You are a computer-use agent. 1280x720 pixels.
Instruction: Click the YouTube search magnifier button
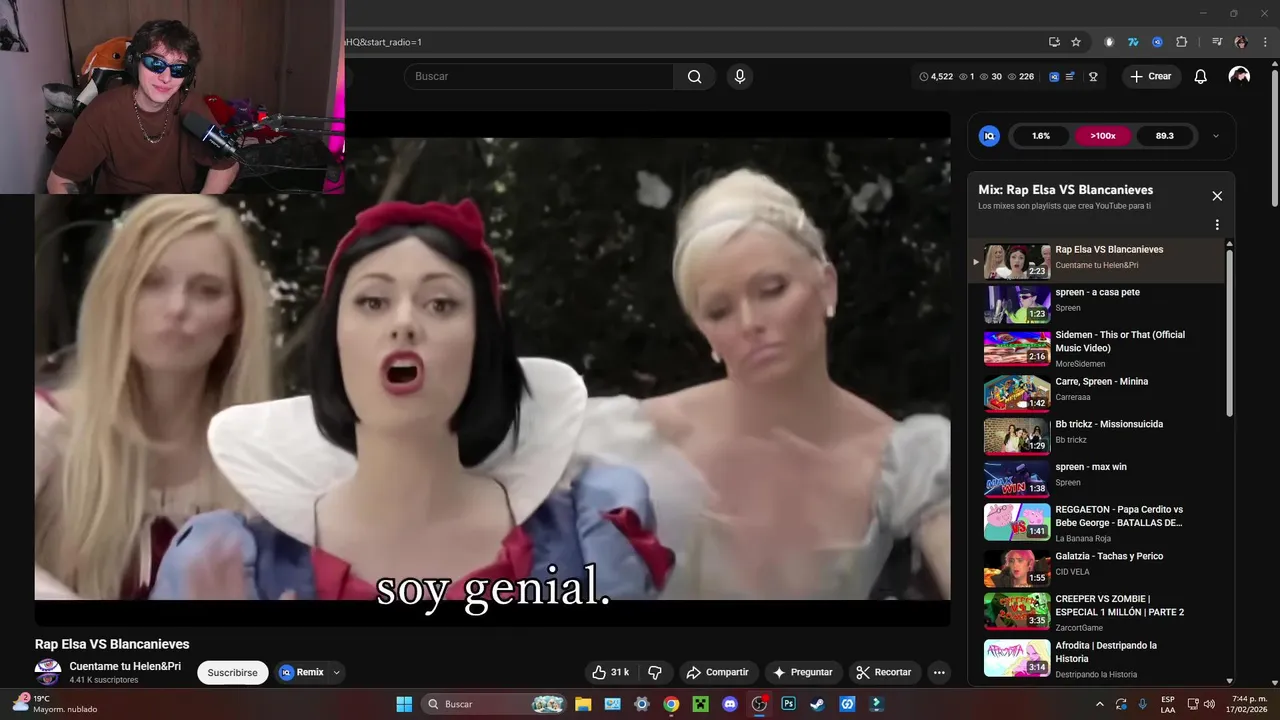click(x=694, y=77)
